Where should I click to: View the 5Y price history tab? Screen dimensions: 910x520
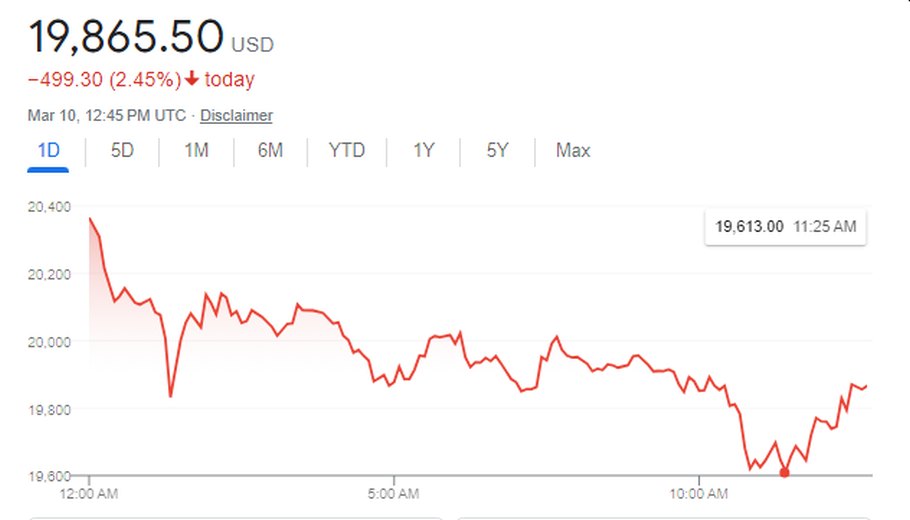coord(498,151)
